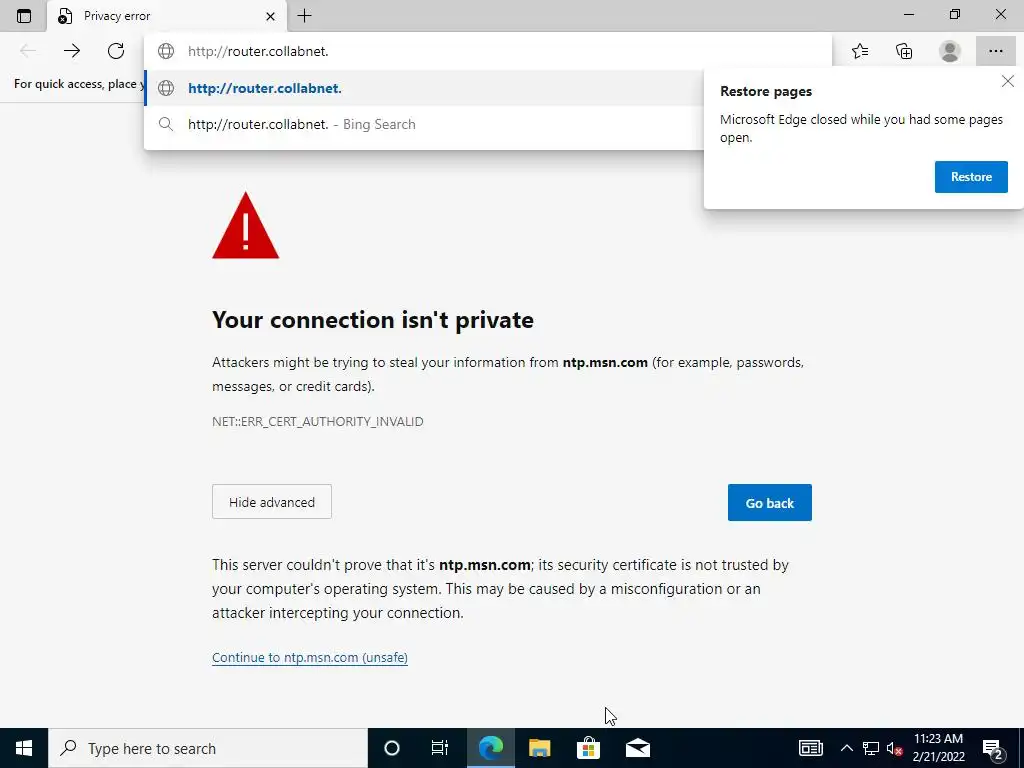
Task: Click the network status tray icon
Action: (x=871, y=748)
